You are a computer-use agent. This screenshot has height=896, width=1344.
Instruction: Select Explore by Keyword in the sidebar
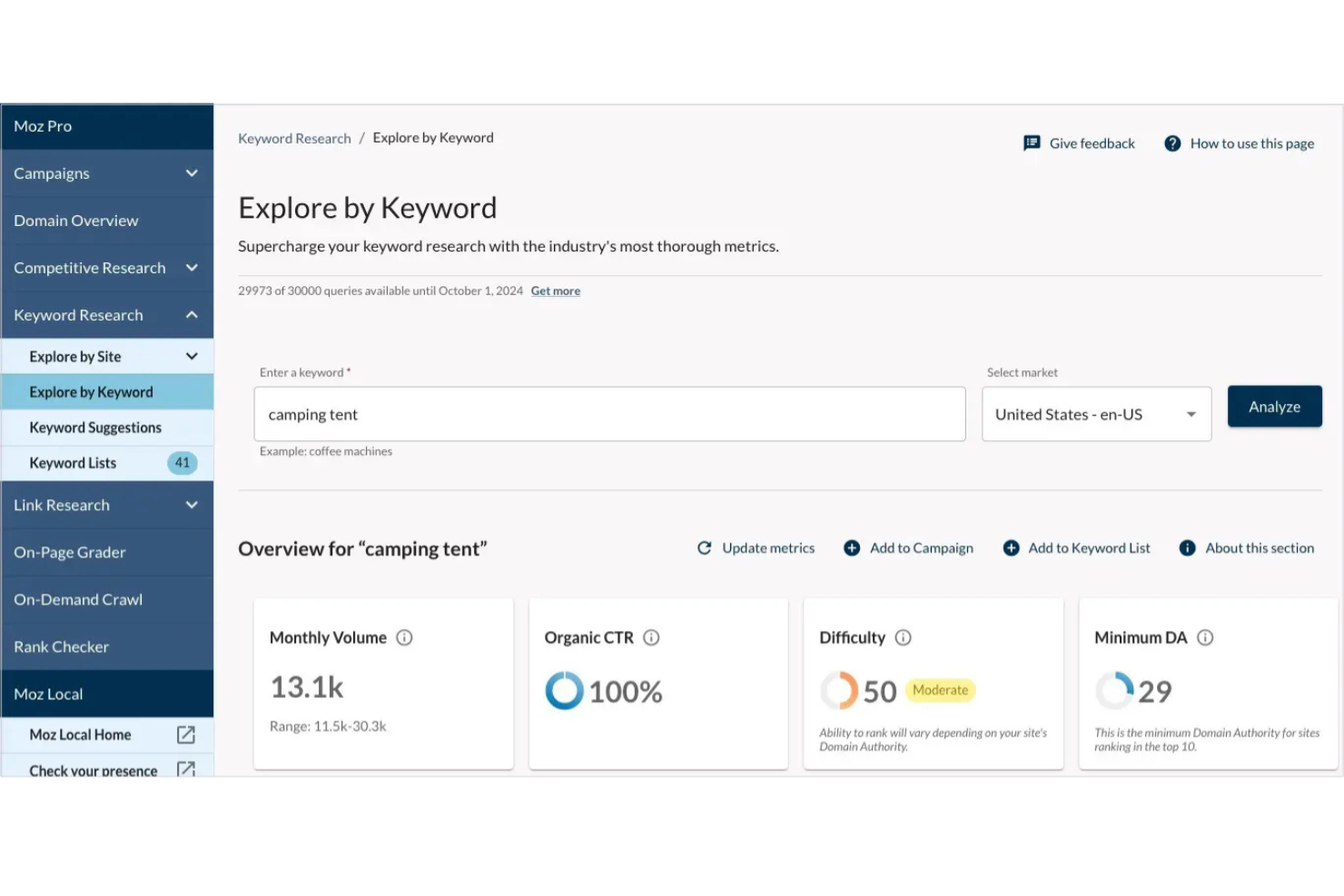pyautogui.click(x=107, y=392)
